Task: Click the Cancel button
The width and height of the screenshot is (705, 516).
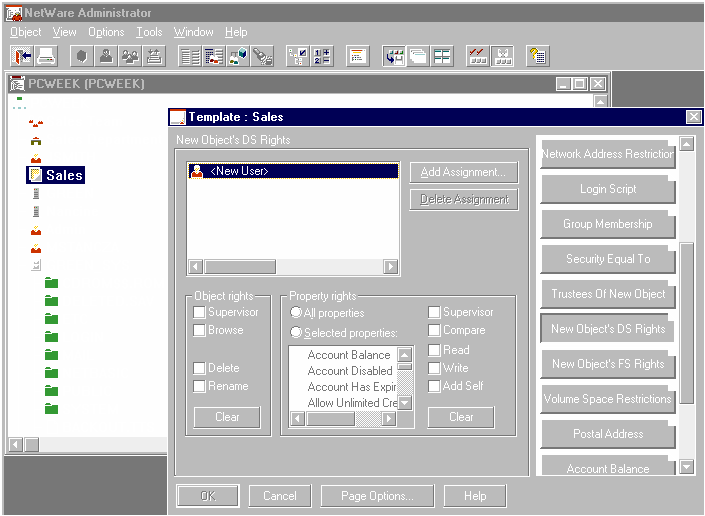Action: point(280,496)
